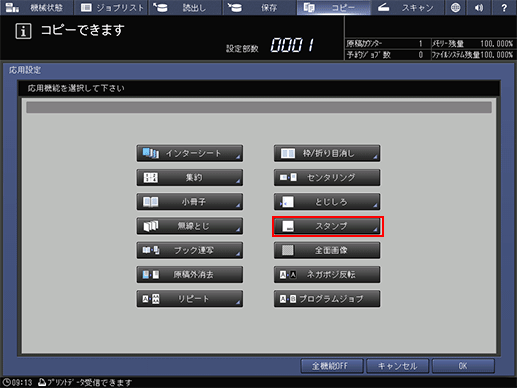Image resolution: width=517 pixels, height=388 pixels.
Task: Click the 枠/折り目消し two-page icon
Action: click(288, 153)
